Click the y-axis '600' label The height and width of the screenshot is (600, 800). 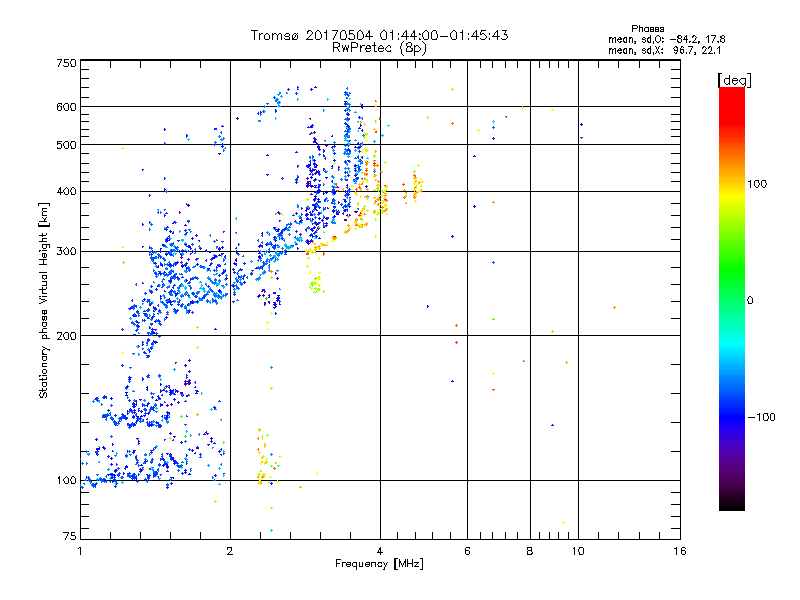[x=67, y=107]
